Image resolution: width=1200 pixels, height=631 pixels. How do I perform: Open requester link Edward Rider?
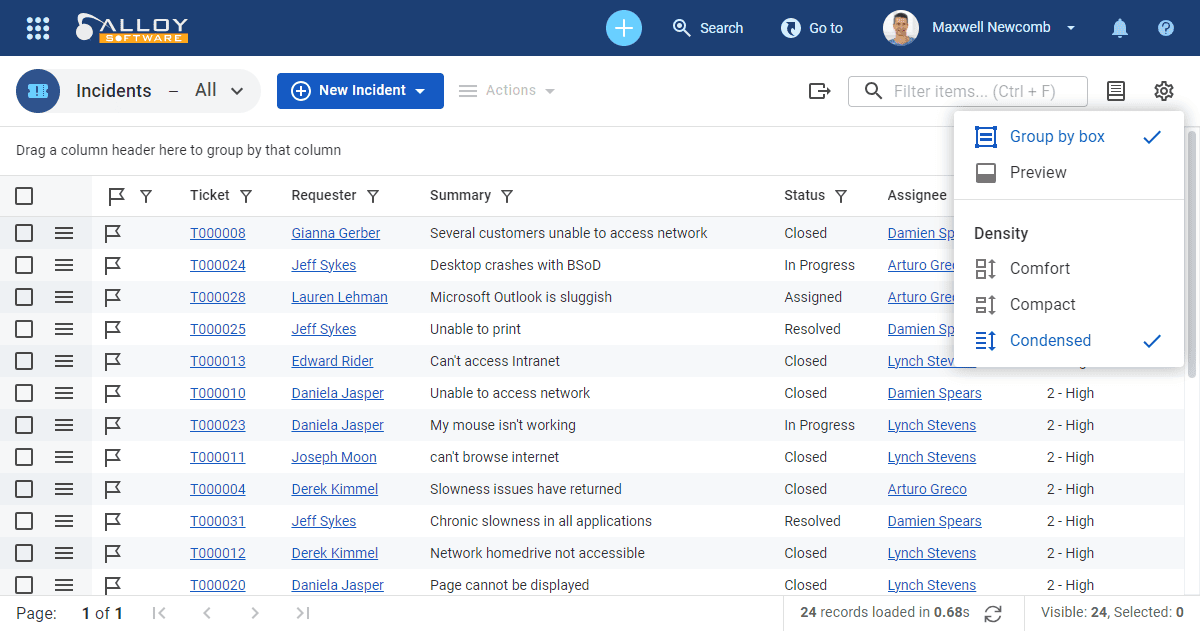click(333, 361)
